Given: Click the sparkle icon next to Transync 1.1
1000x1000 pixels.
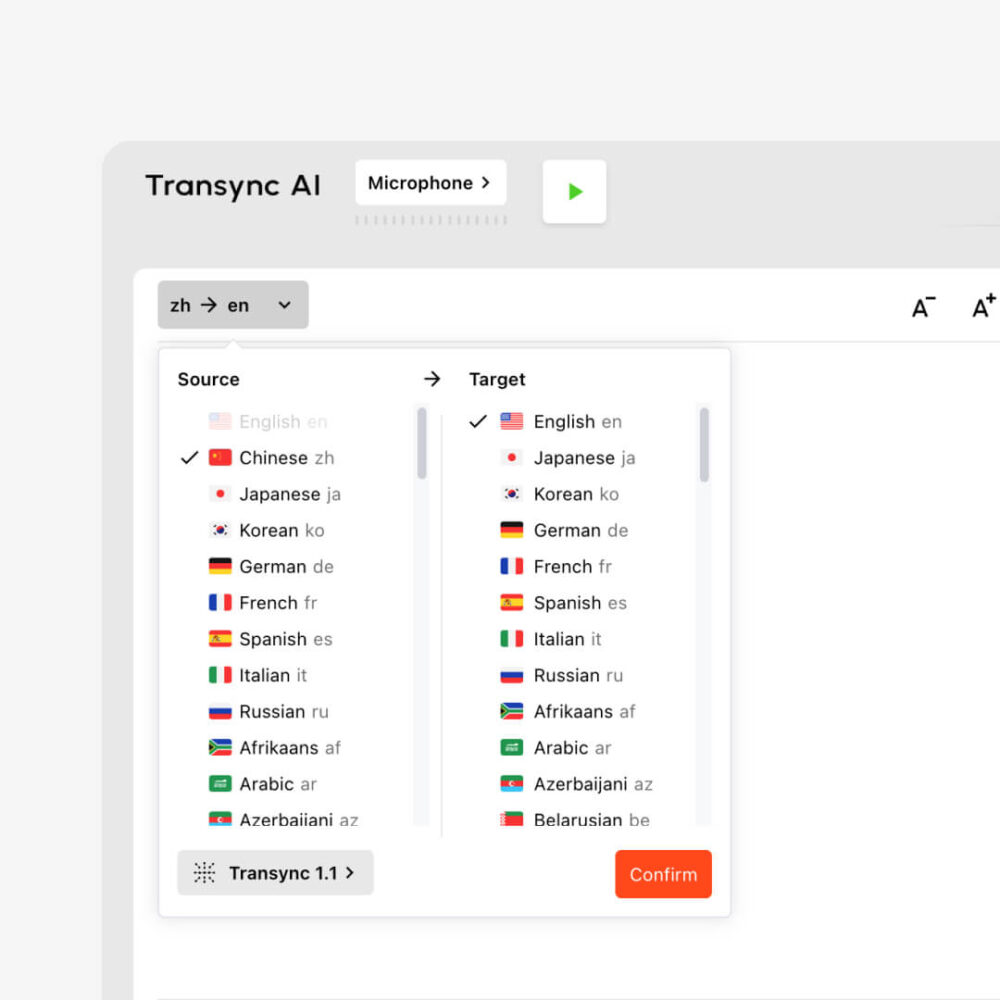Looking at the screenshot, I should [204, 872].
